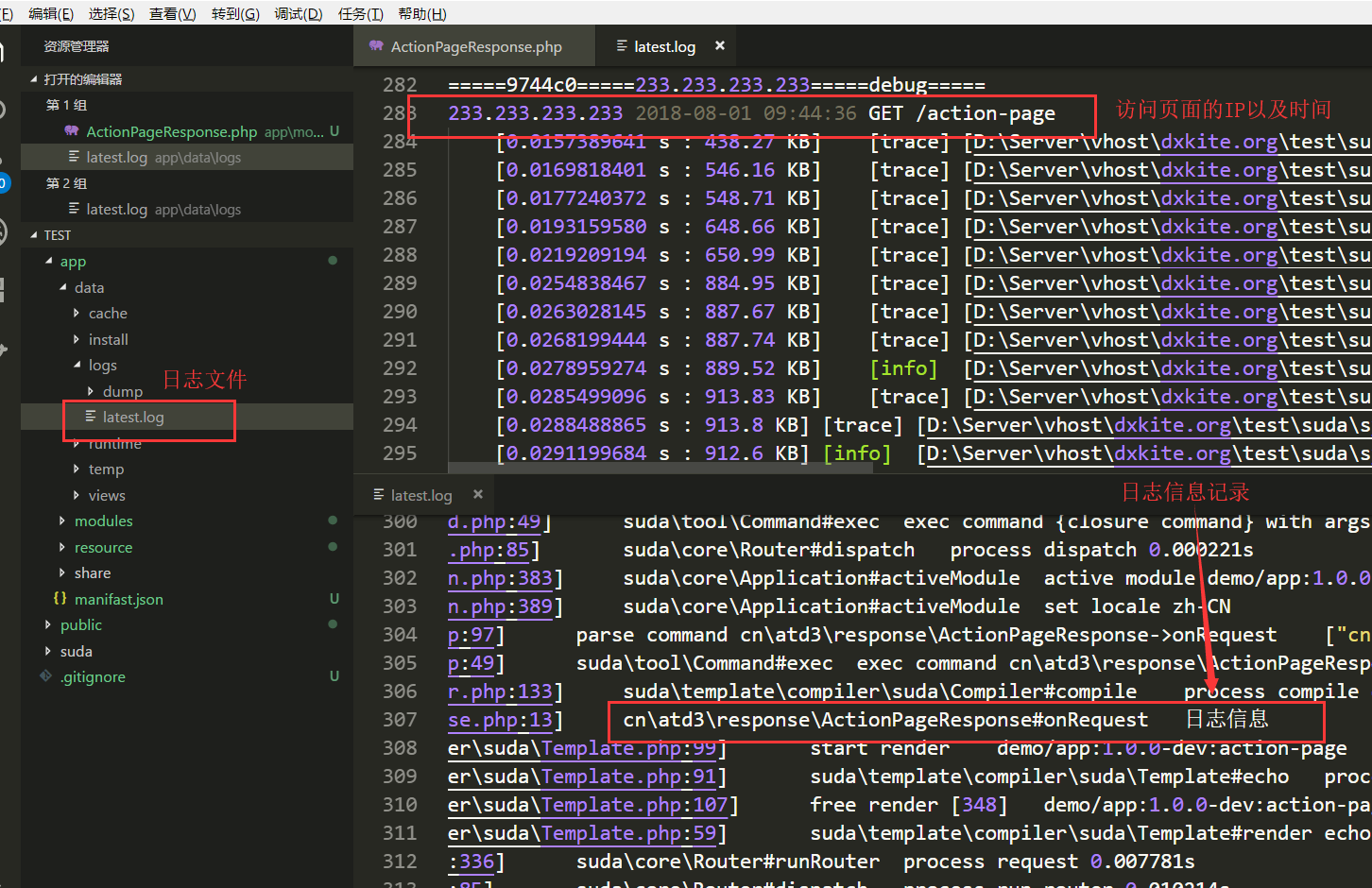Image resolution: width=1372 pixels, height=888 pixels.
Task: Click the git icon beside .gitignore
Action: 45,676
